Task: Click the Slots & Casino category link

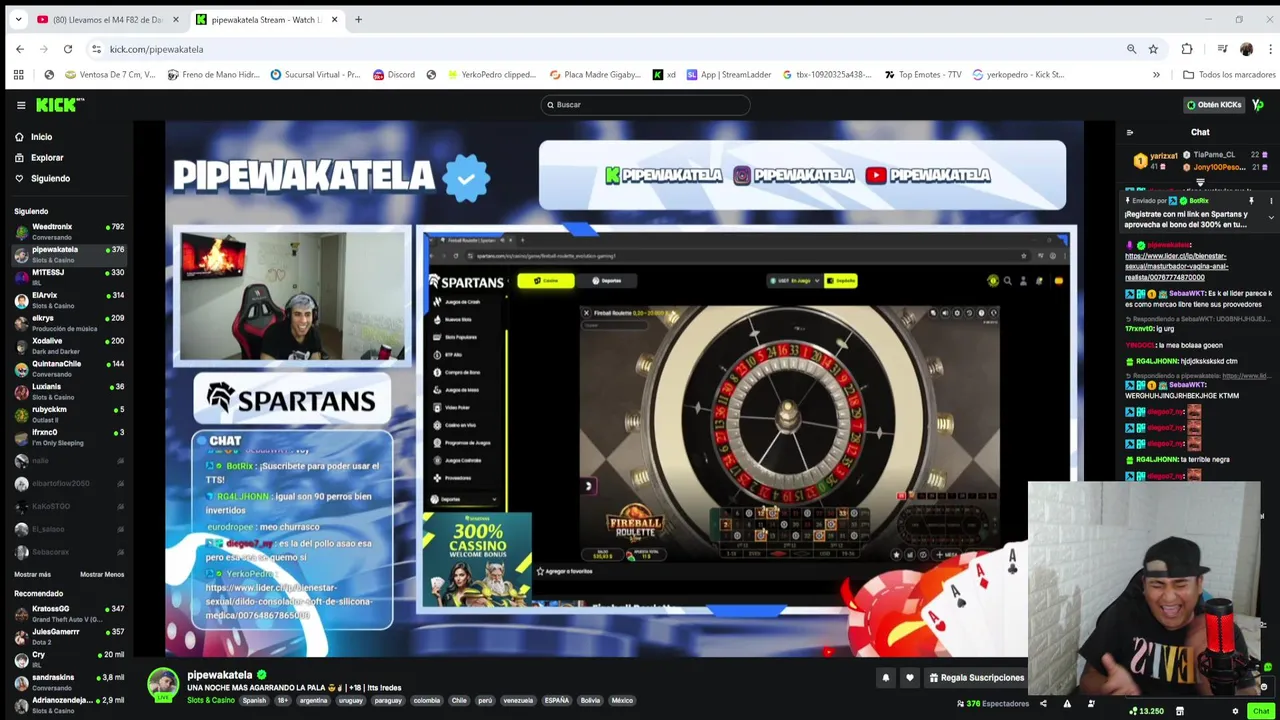Action: pyautogui.click(x=210, y=701)
